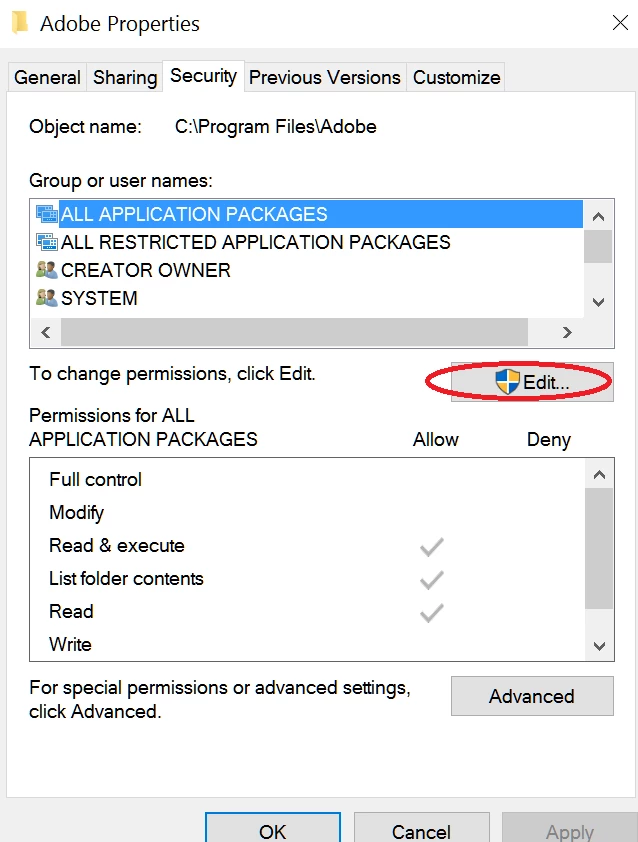This screenshot has width=638, height=842.
Task: Switch to the Sharing tab
Action: tap(125, 77)
